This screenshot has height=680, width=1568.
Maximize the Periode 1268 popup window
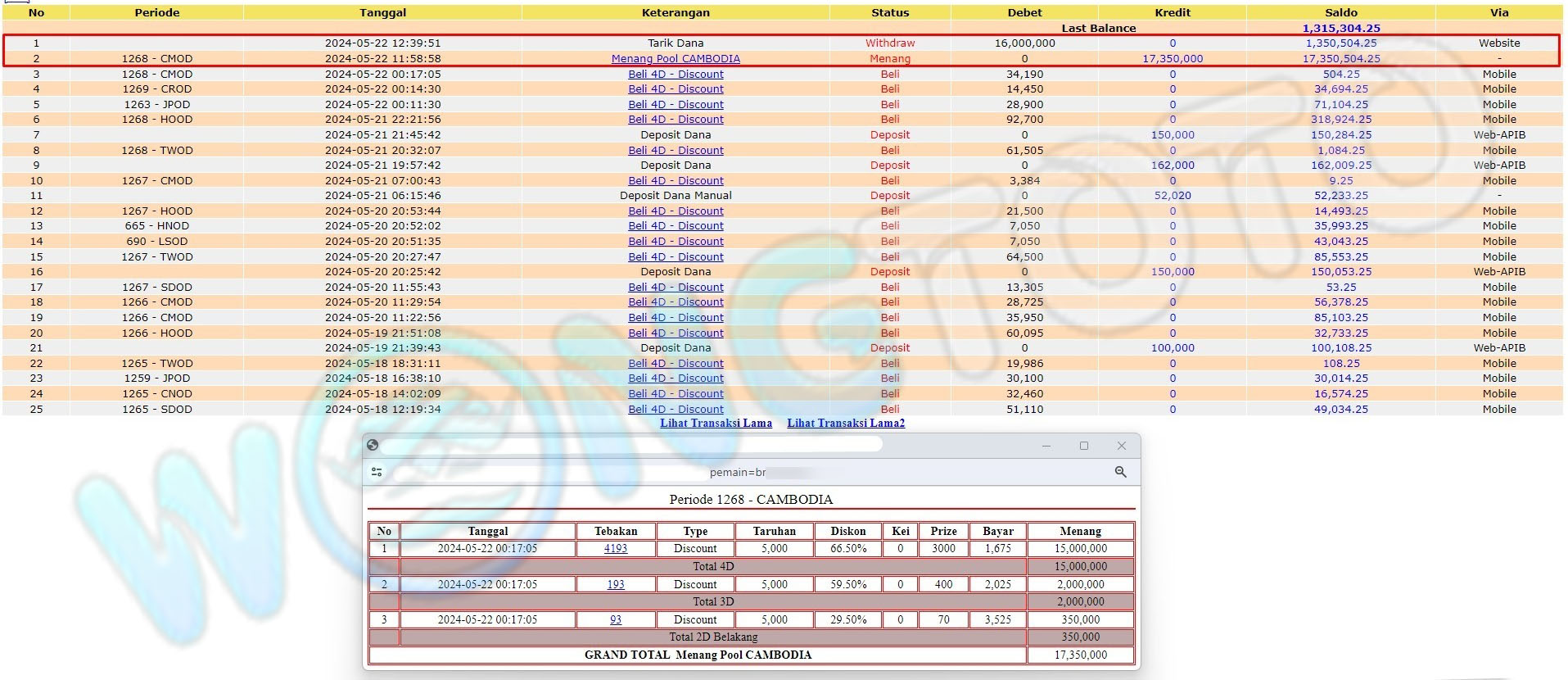1083,446
